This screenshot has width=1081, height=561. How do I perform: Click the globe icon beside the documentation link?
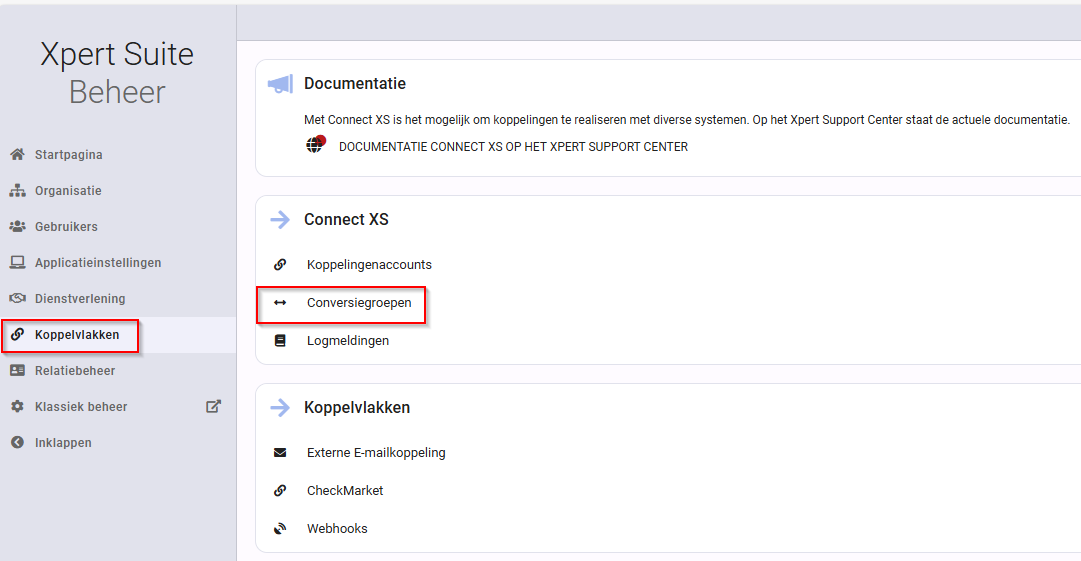tap(315, 145)
